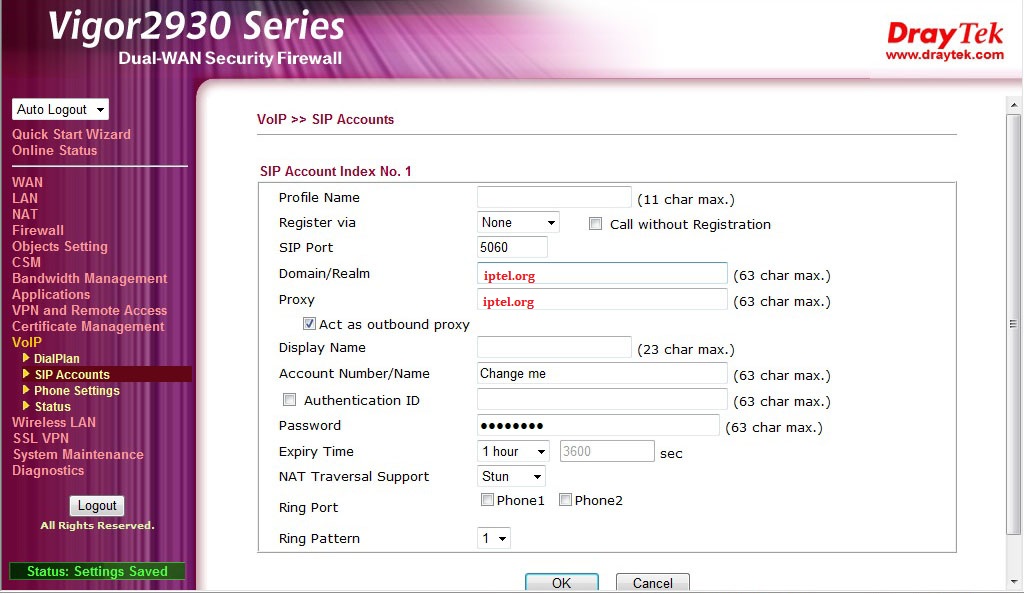Uncheck Act as outbound proxy
The width and height of the screenshot is (1024, 594).
tap(310, 324)
